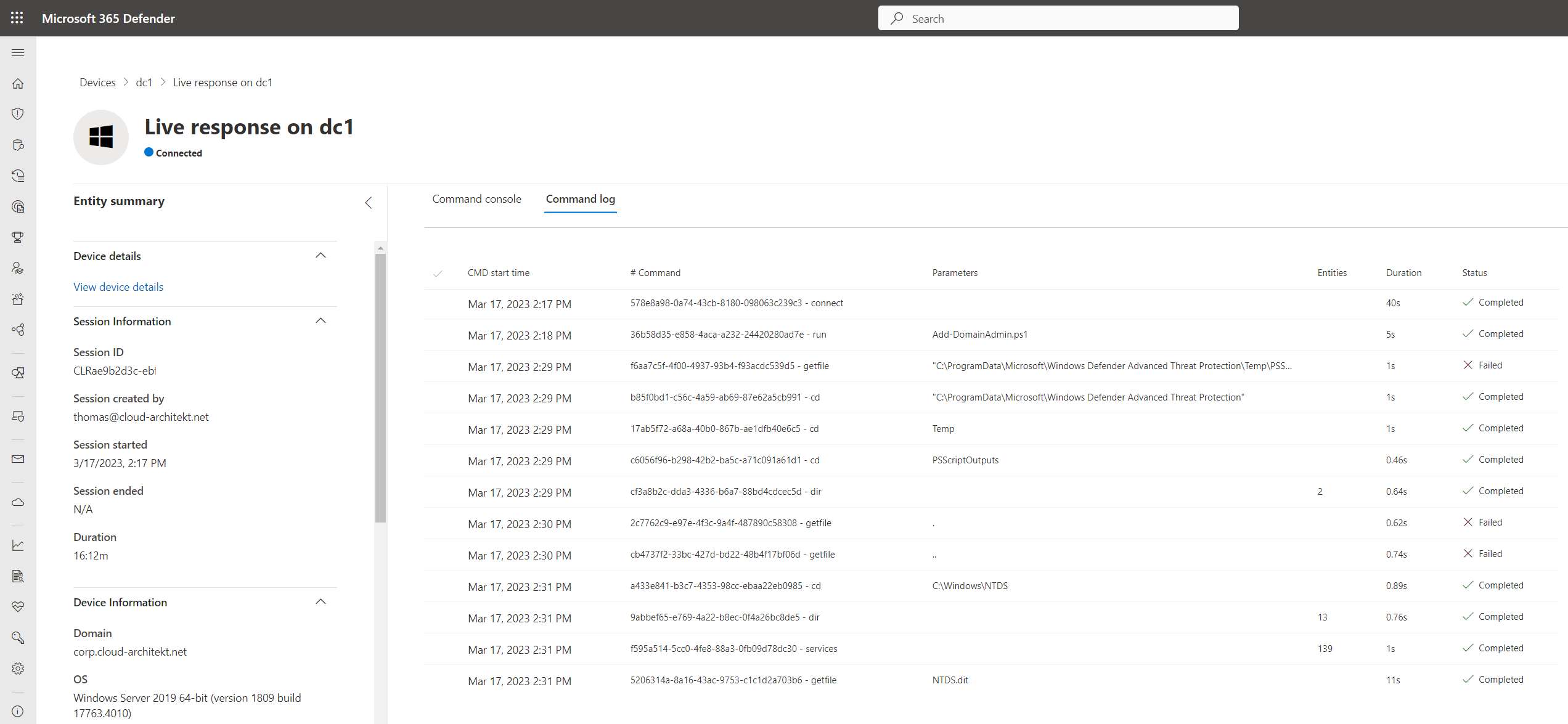Open the shield Incidents icon
The image size is (1568, 724).
[18, 114]
